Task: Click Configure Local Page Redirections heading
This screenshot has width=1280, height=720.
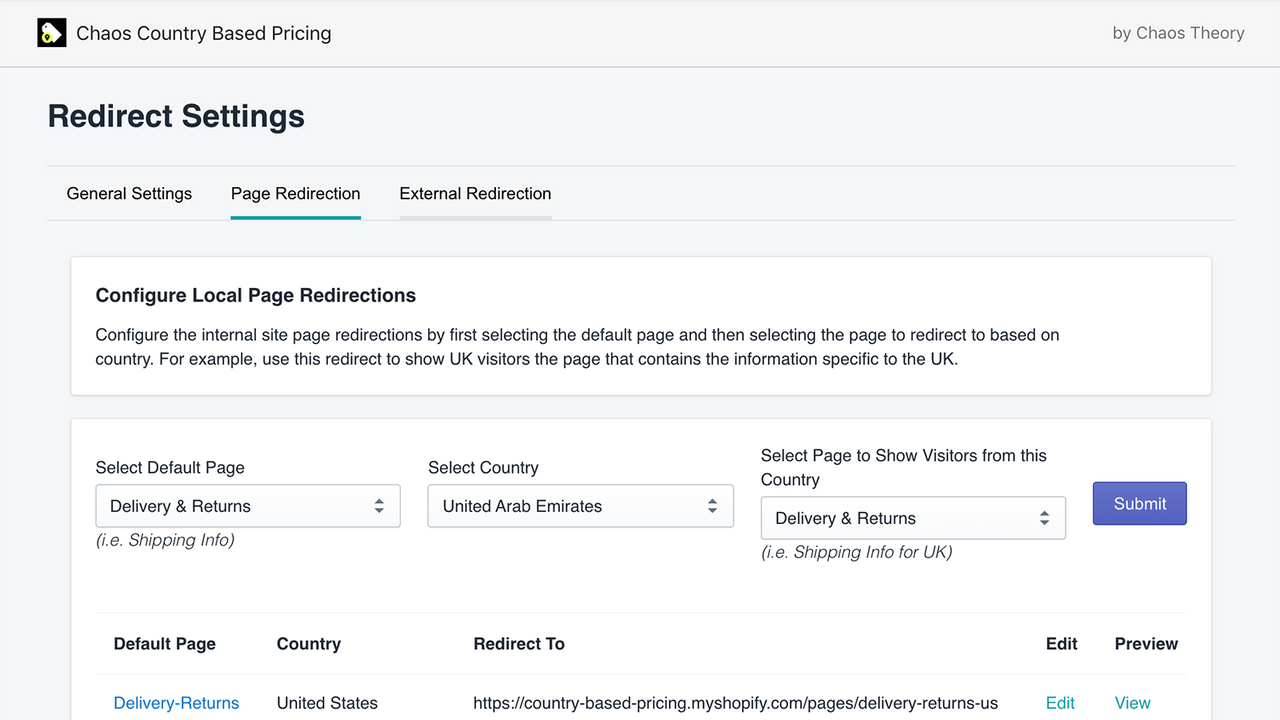Action: coord(256,296)
